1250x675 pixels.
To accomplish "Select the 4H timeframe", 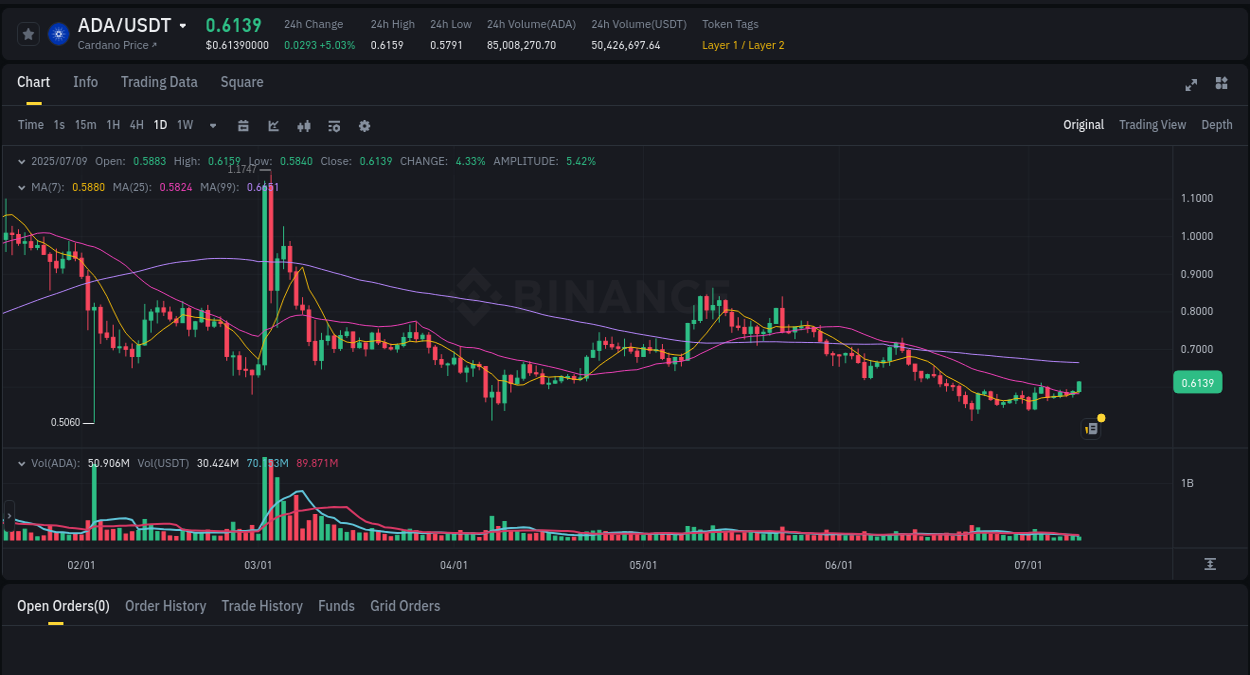I will [x=136, y=125].
